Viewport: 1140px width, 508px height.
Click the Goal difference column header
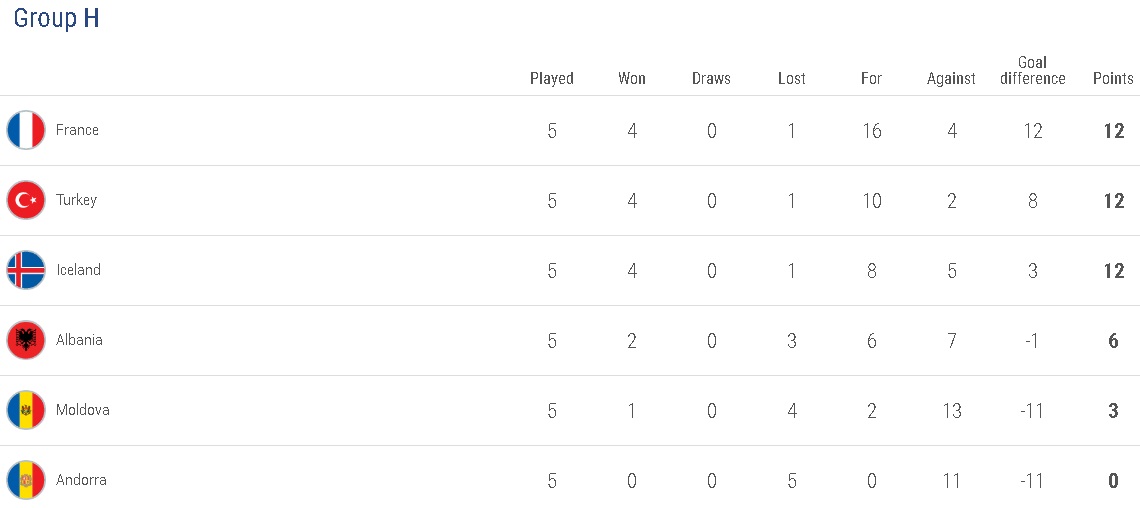(x=1033, y=70)
